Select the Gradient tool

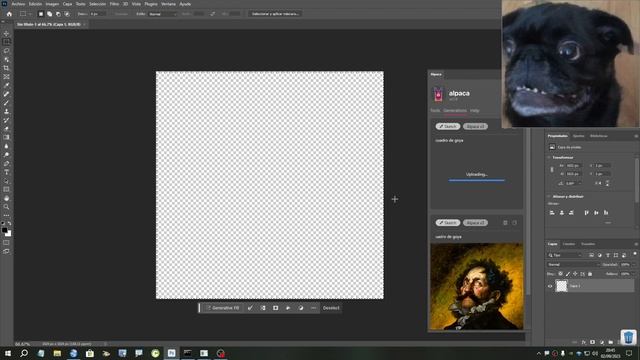[x=6, y=138]
